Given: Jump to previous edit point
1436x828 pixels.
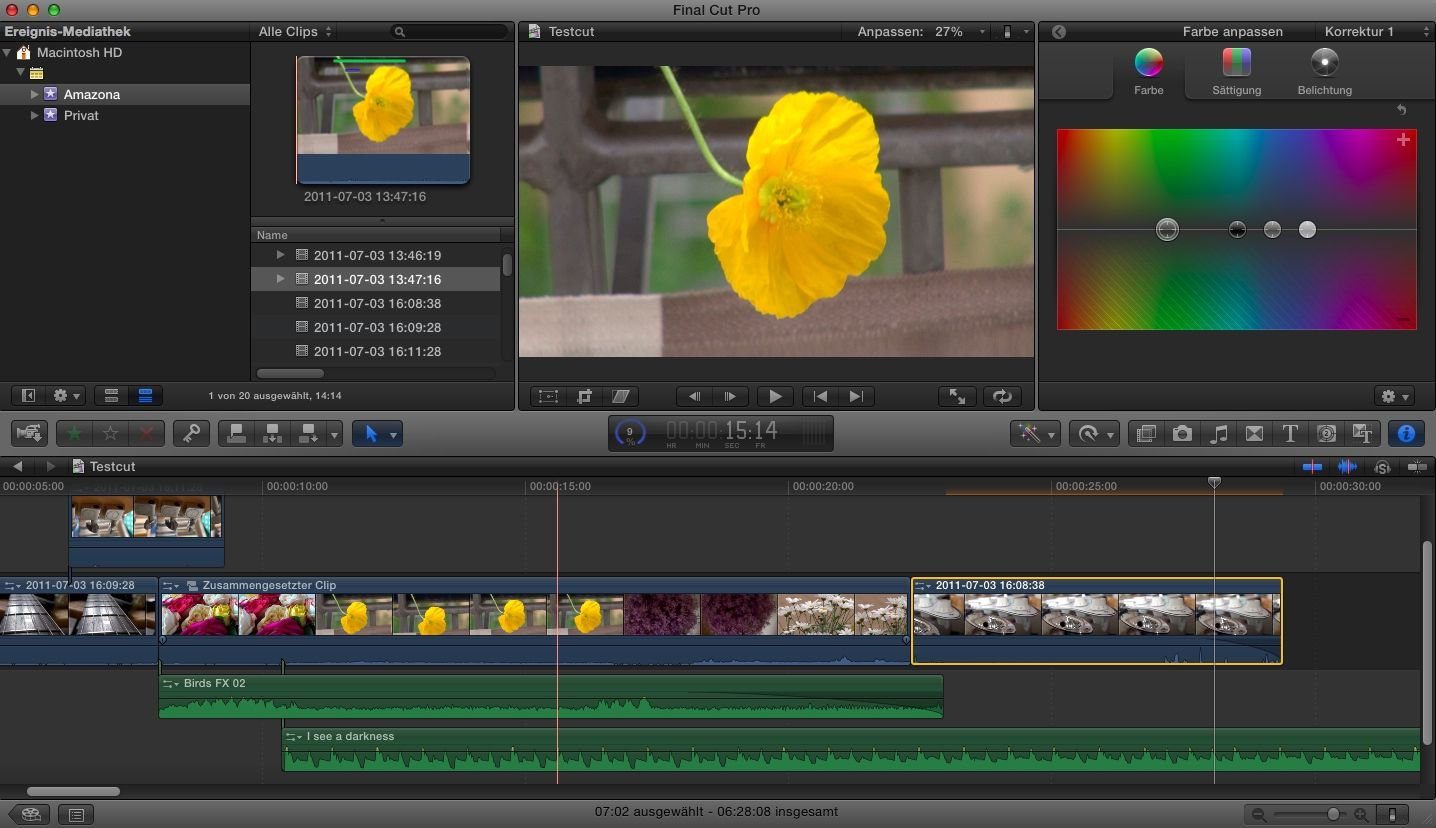Looking at the screenshot, I should (820, 396).
